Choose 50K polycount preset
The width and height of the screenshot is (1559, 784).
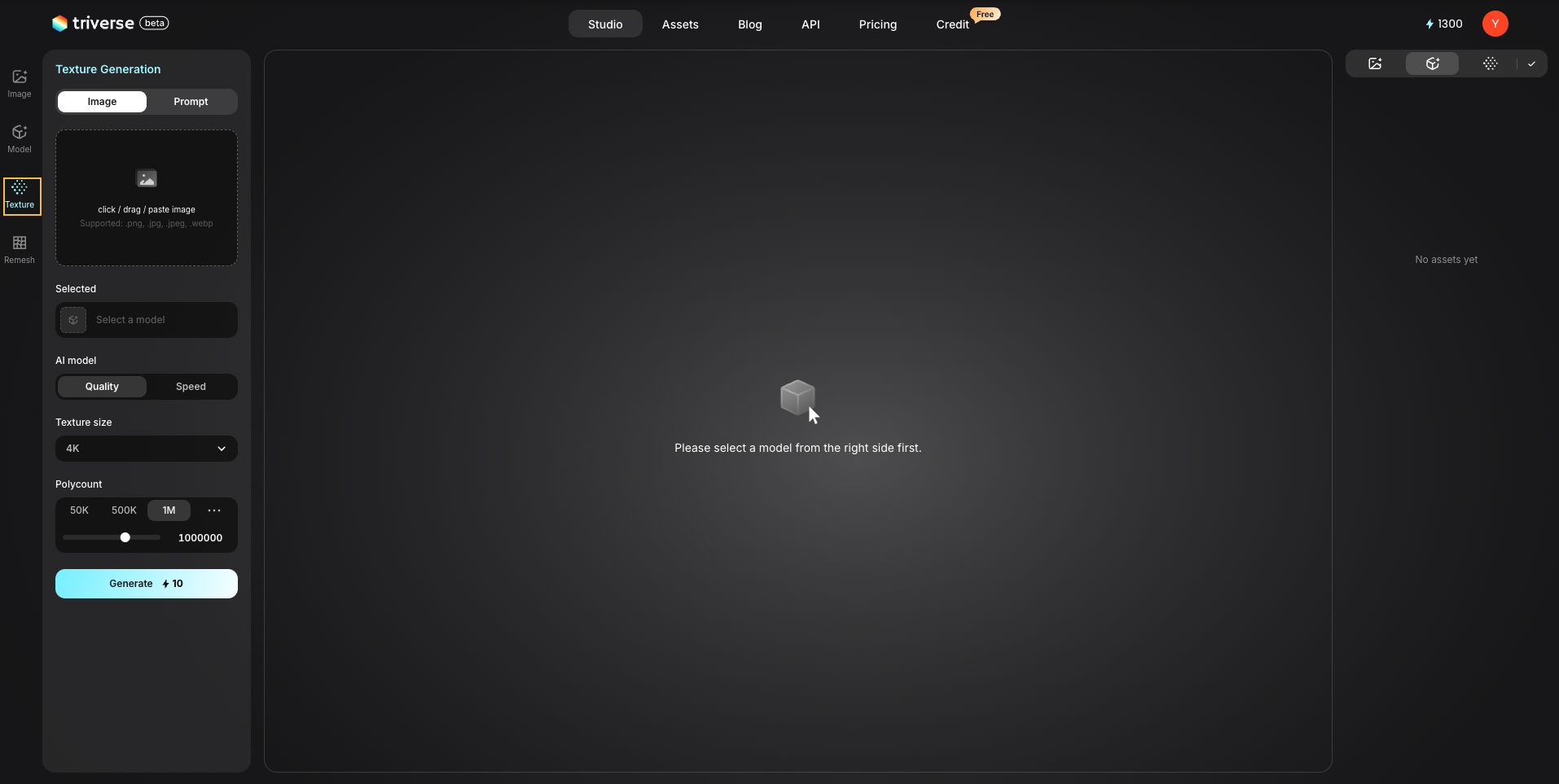click(79, 510)
